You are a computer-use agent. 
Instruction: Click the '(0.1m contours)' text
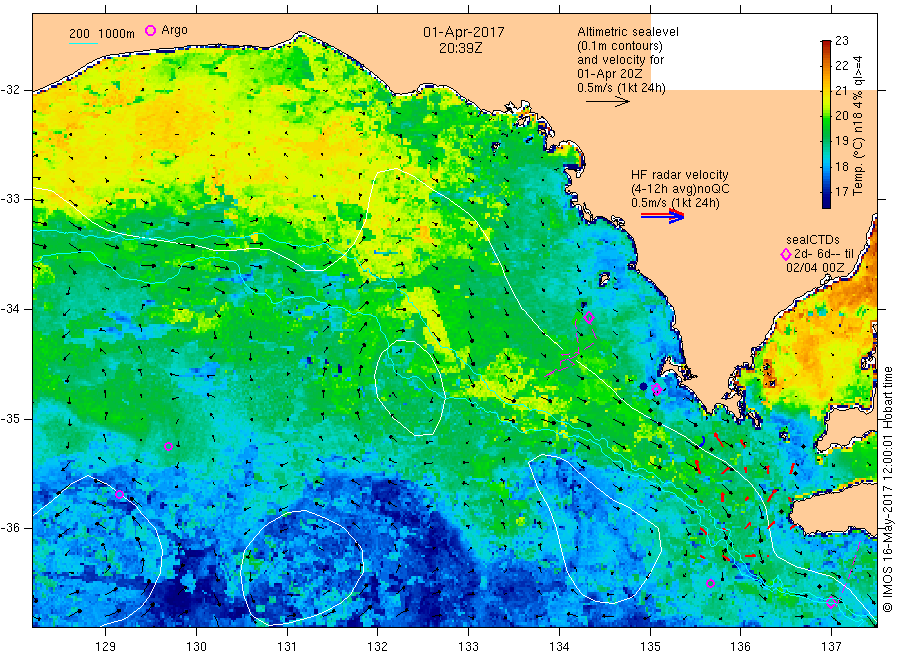620,46
